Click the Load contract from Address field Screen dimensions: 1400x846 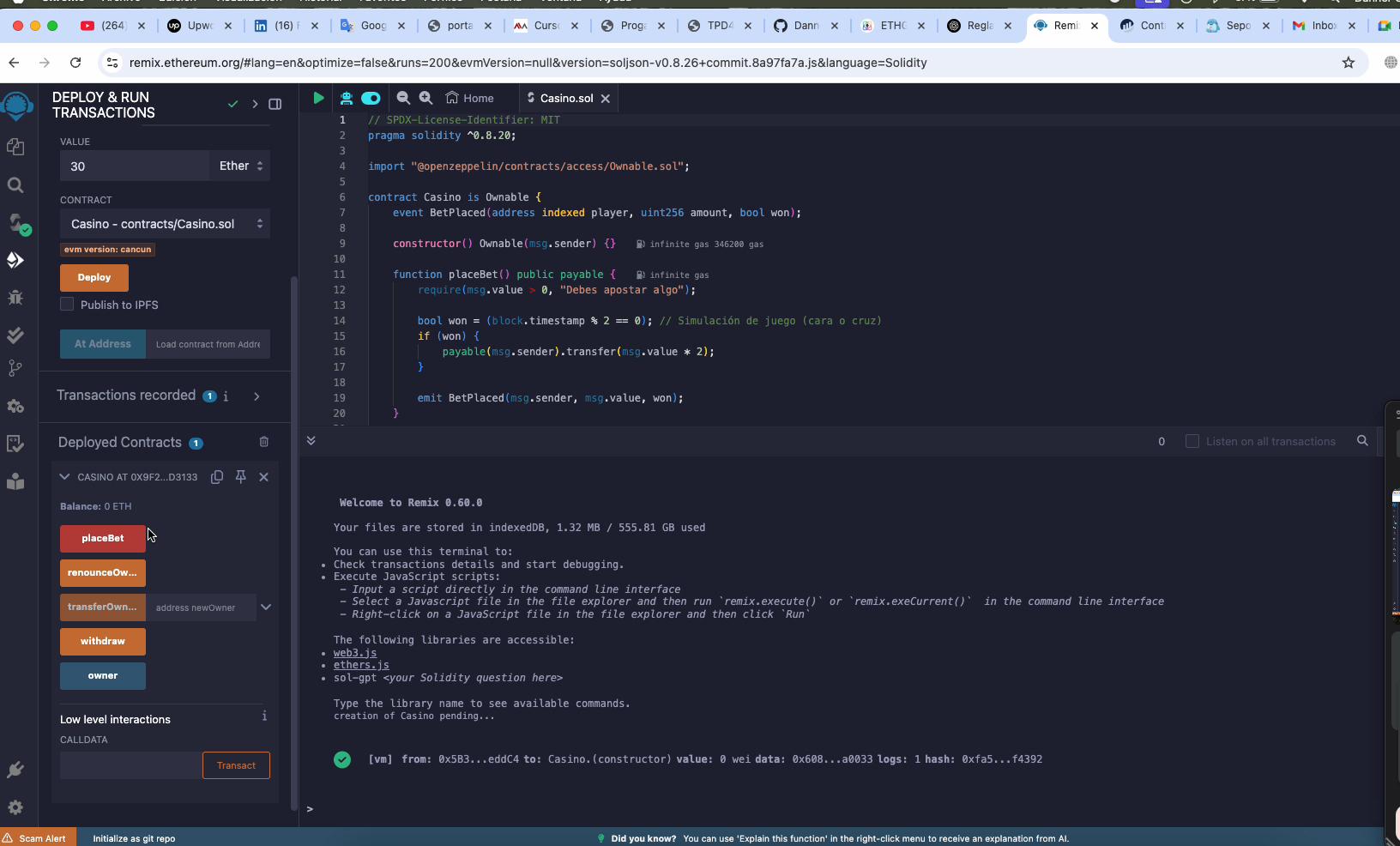(208, 344)
